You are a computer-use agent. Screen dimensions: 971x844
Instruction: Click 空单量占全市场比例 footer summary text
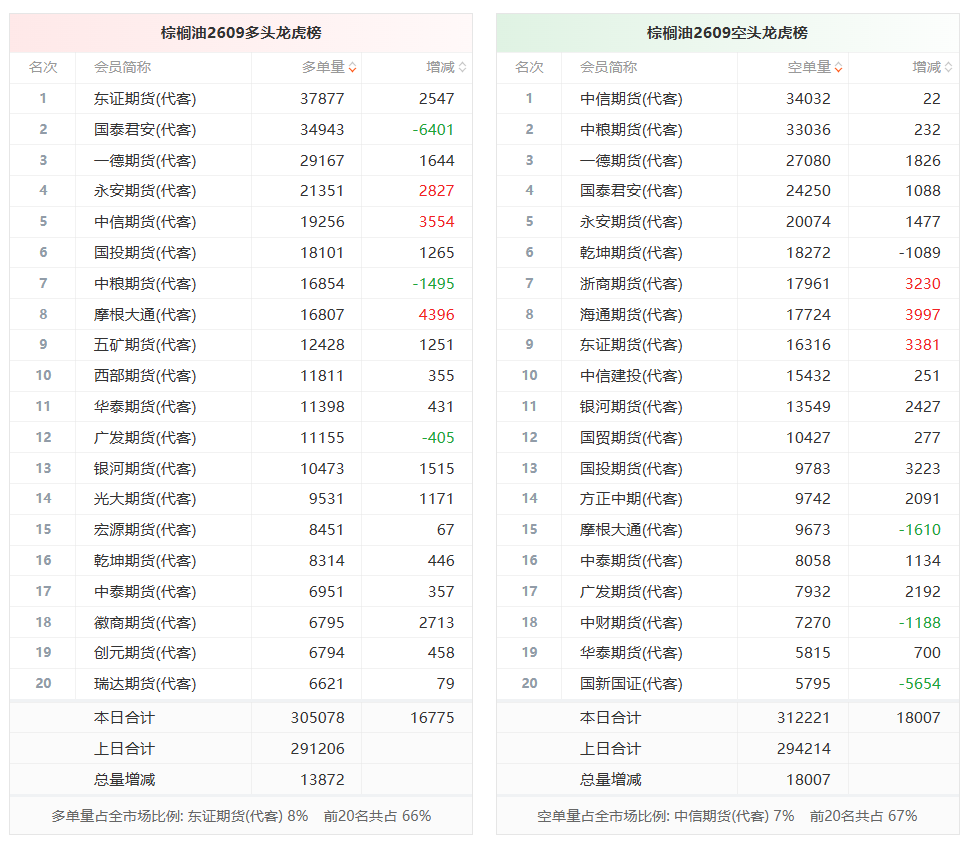[727, 817]
